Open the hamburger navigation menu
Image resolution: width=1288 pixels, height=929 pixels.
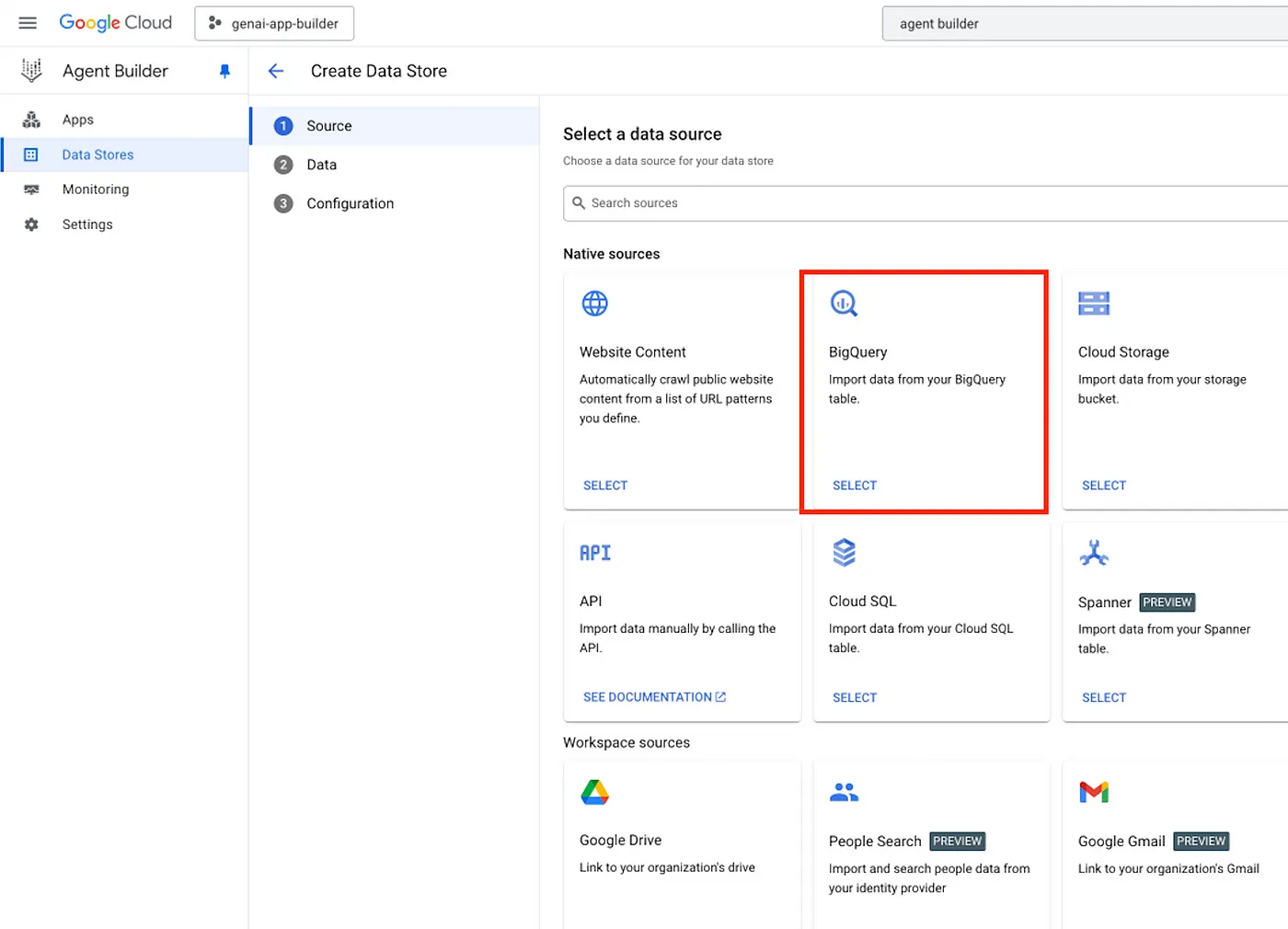tap(28, 23)
